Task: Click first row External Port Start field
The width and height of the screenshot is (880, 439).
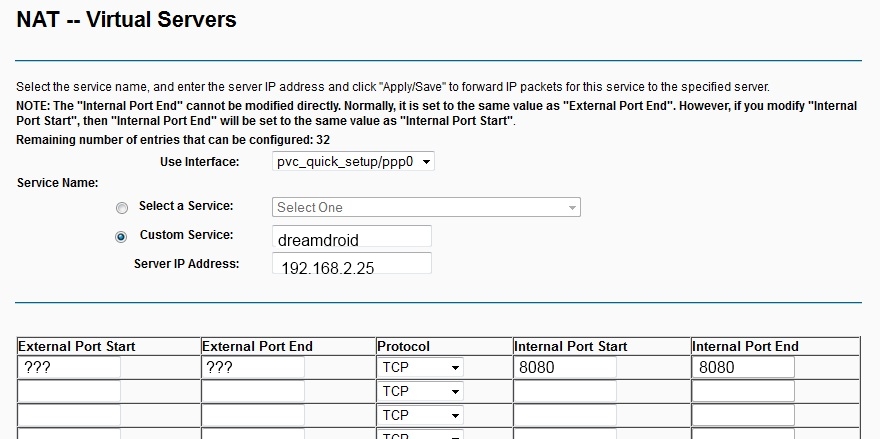Action: [x=69, y=367]
